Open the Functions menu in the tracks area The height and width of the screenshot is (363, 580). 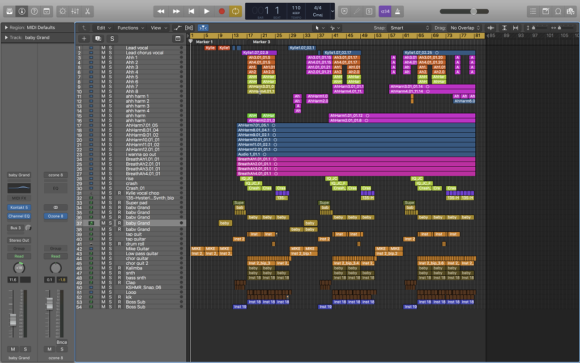(x=130, y=28)
